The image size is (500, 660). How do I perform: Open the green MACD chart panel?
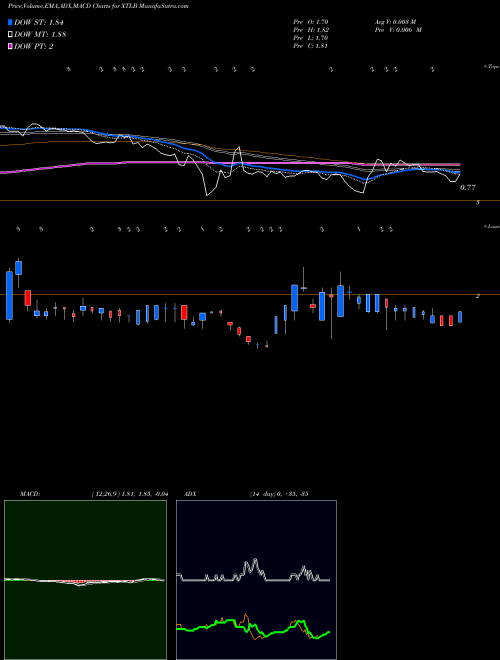[85, 580]
